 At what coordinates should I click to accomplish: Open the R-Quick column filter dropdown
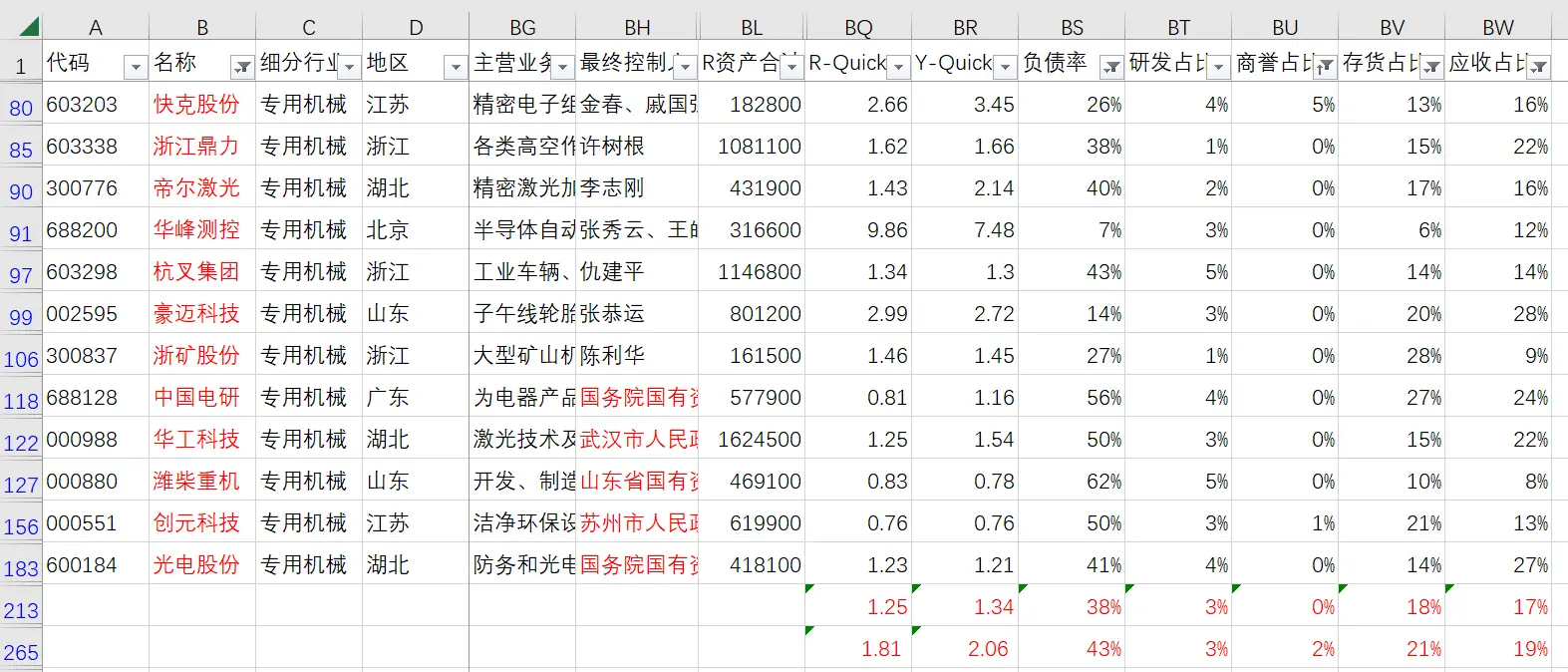pyautogui.click(x=898, y=67)
